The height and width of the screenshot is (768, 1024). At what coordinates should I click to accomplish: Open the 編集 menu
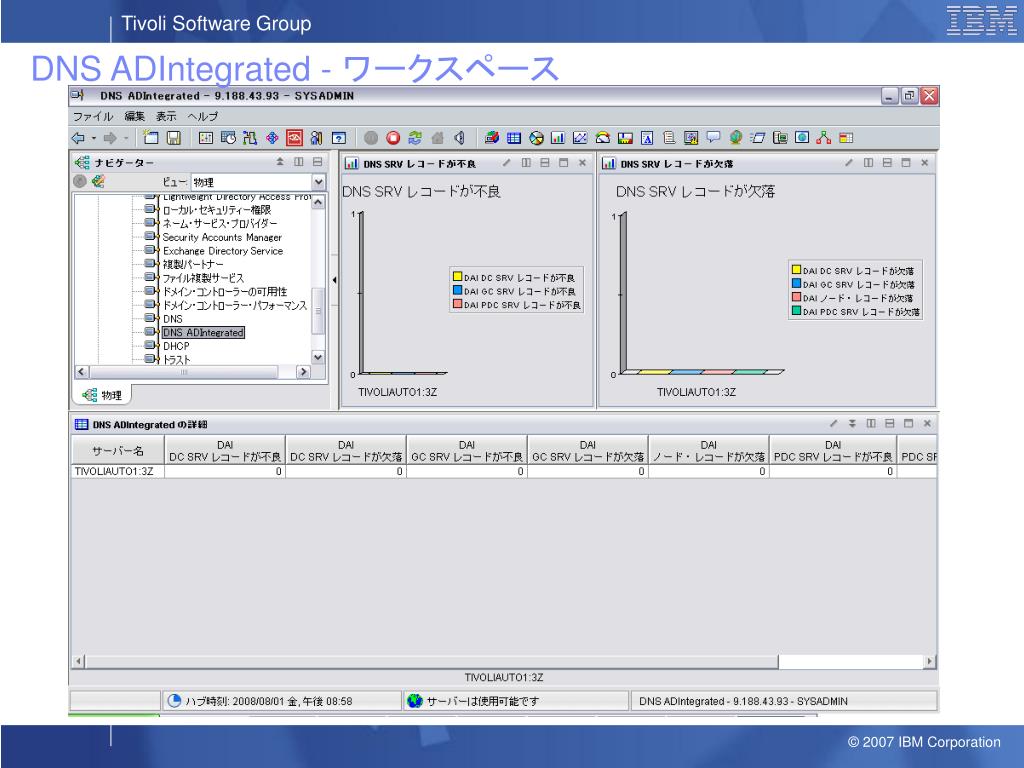(135, 116)
